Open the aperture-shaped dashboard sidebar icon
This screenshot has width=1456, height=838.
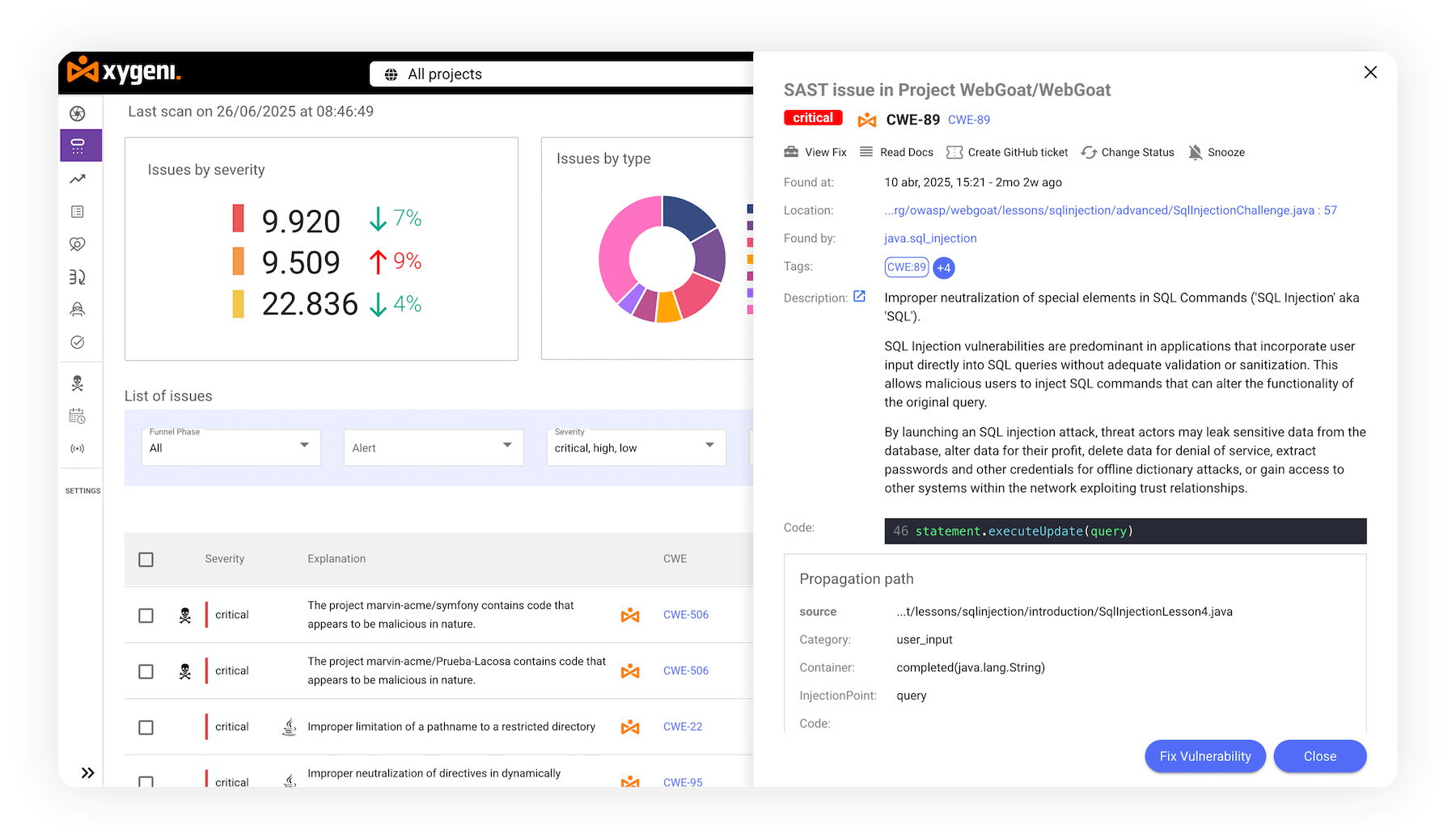78,113
